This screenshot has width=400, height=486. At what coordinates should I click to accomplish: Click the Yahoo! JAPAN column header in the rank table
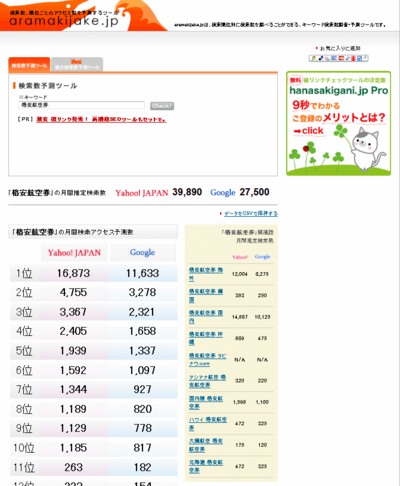tap(74, 253)
